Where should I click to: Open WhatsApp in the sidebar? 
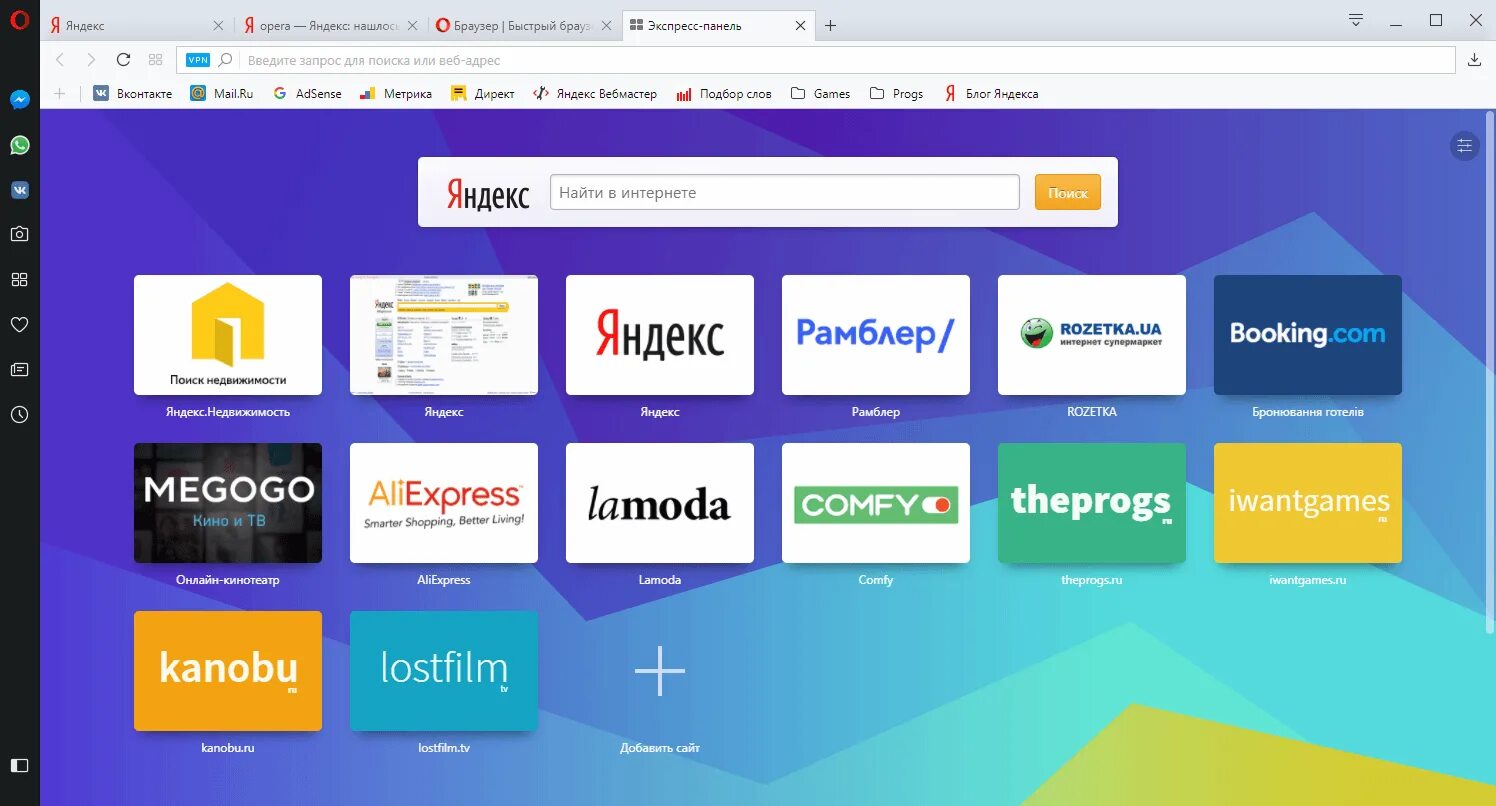click(20, 145)
